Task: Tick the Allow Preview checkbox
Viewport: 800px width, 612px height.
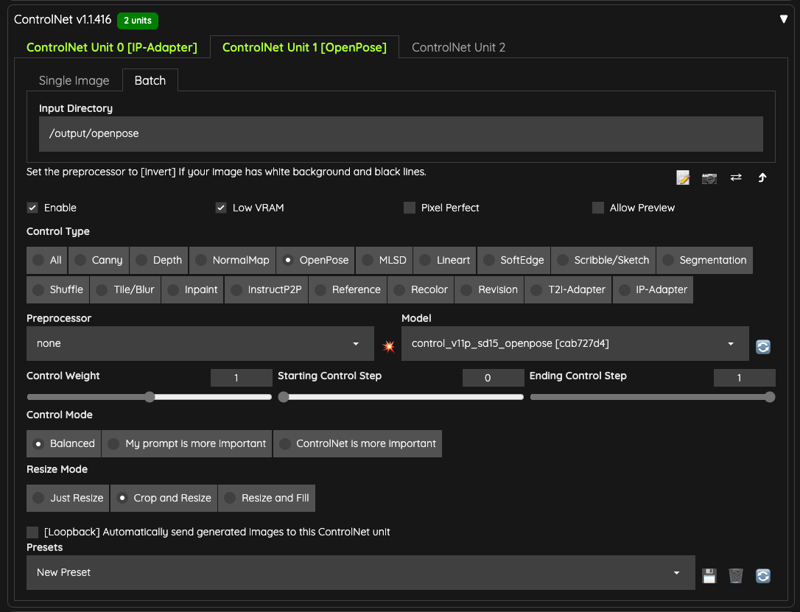Action: [598, 208]
